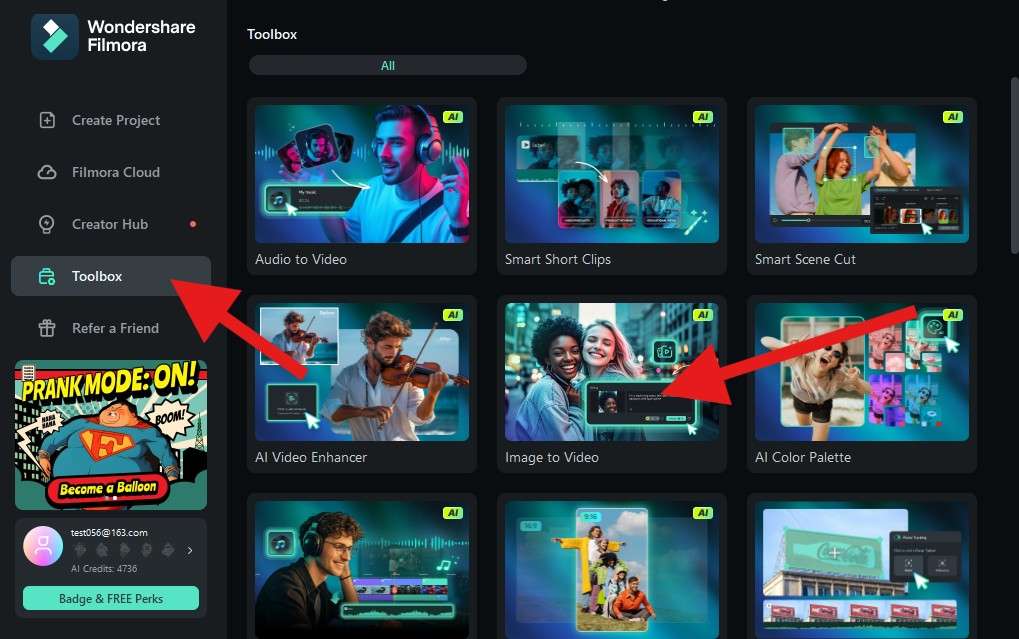Open the Smart Scene Cut tool card
Viewport: 1019px width, 639px height.
(x=862, y=187)
